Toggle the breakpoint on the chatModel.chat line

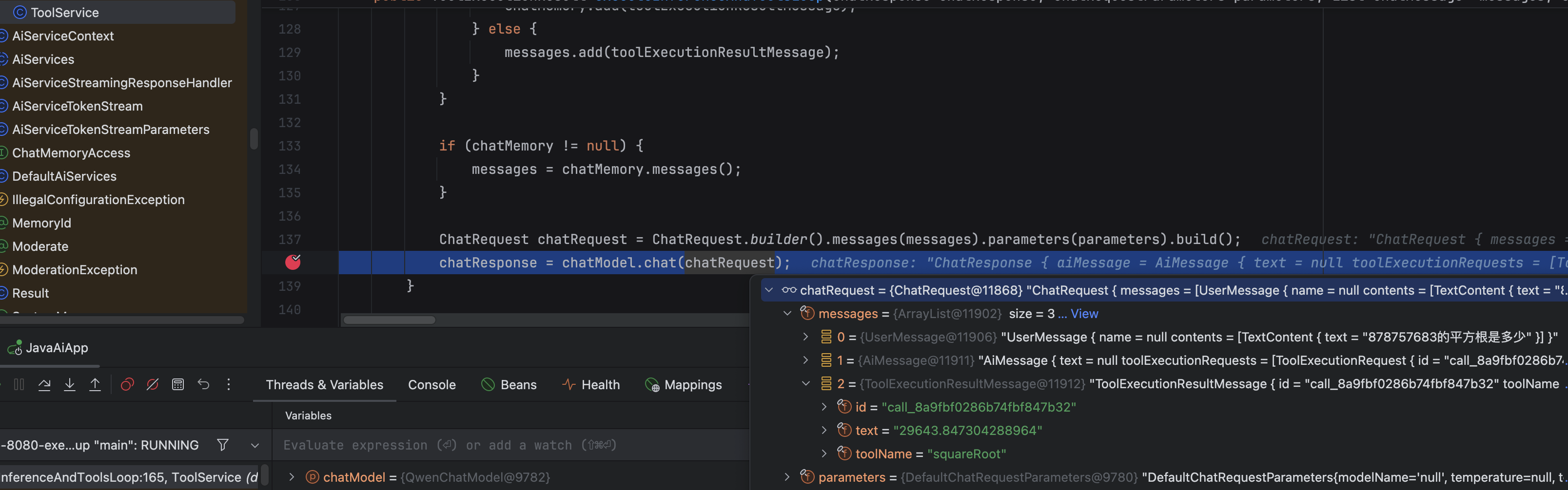click(x=293, y=262)
